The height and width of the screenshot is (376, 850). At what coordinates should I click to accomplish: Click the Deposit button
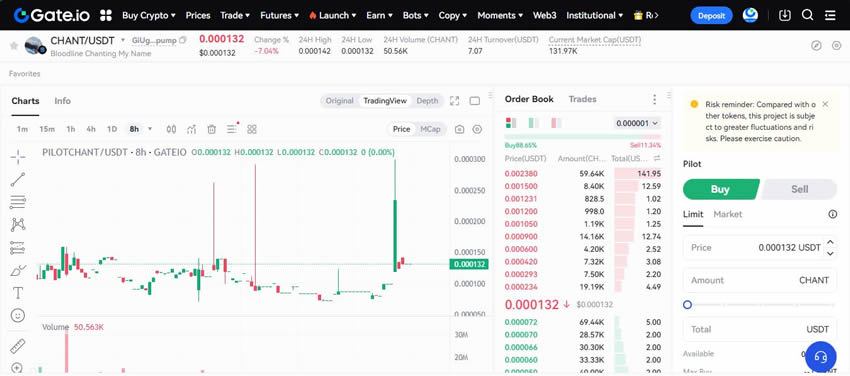[711, 15]
